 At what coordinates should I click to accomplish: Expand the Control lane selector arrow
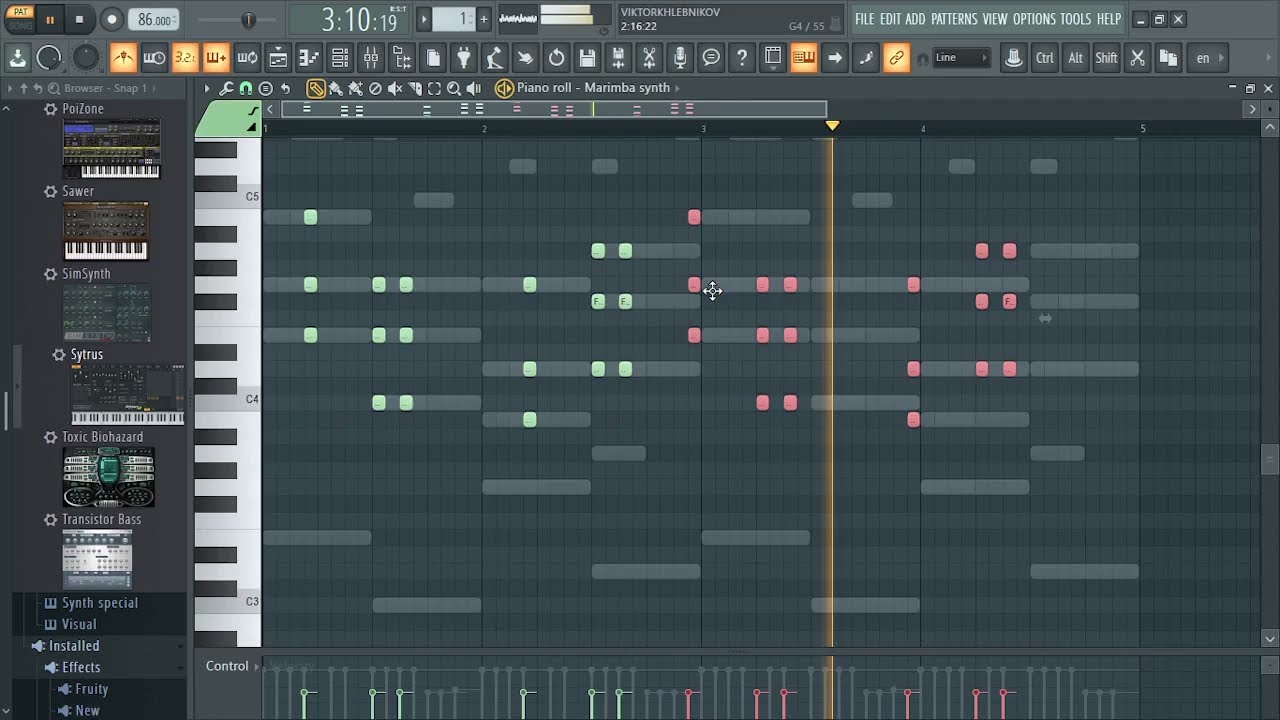coord(257,666)
